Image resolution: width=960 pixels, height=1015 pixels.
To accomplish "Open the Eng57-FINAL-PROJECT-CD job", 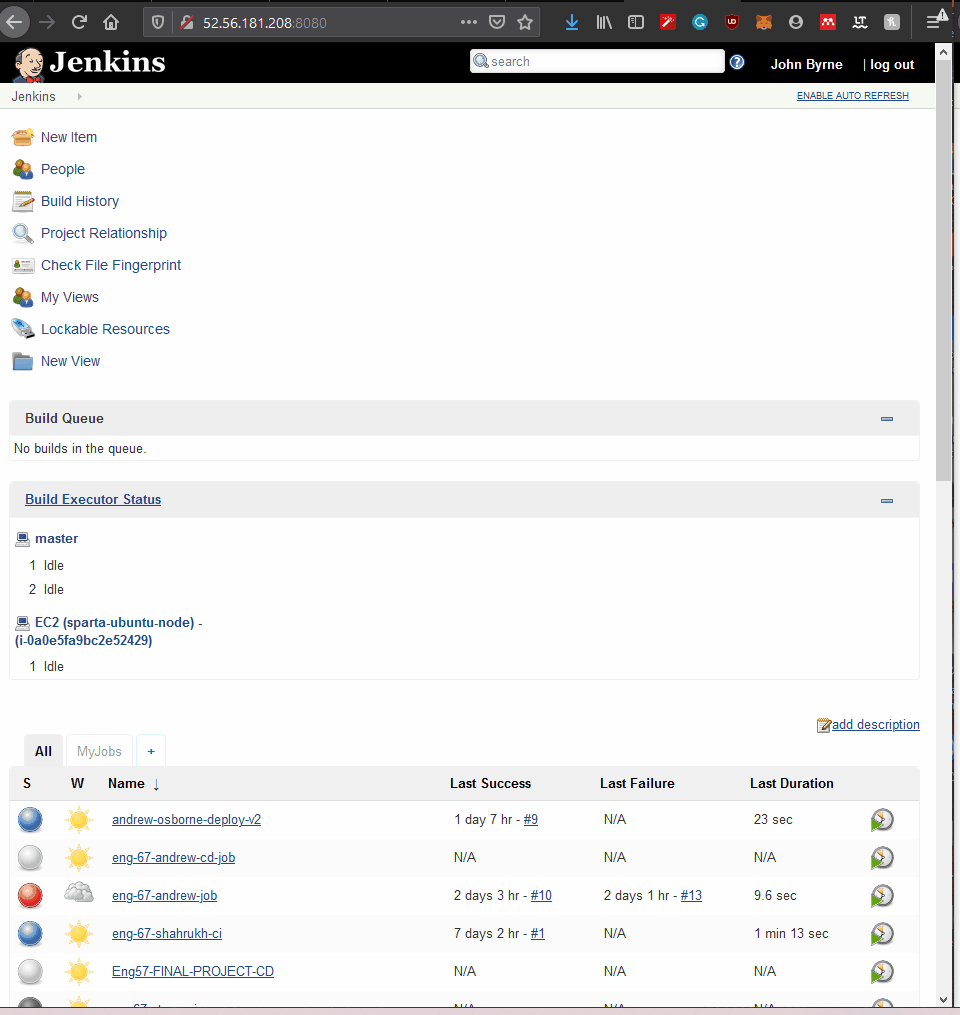I will pos(193,972).
